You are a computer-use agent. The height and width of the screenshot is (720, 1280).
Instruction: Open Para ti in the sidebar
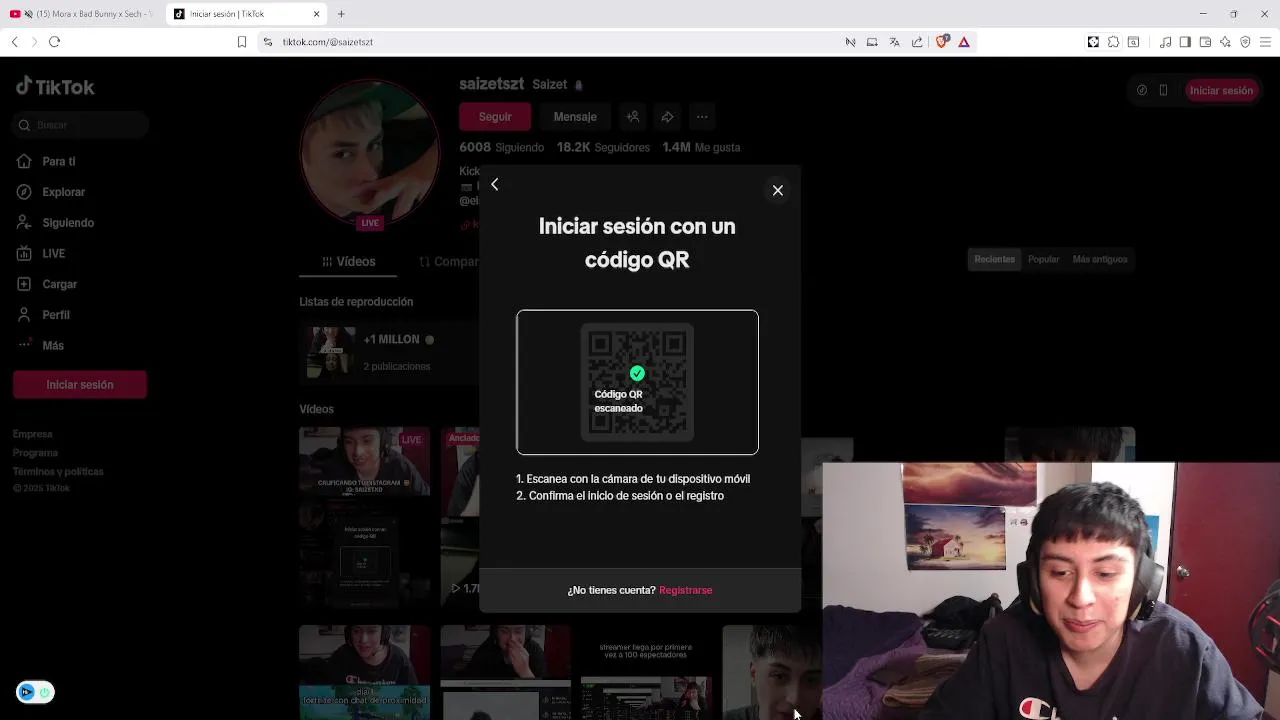pos(47,161)
